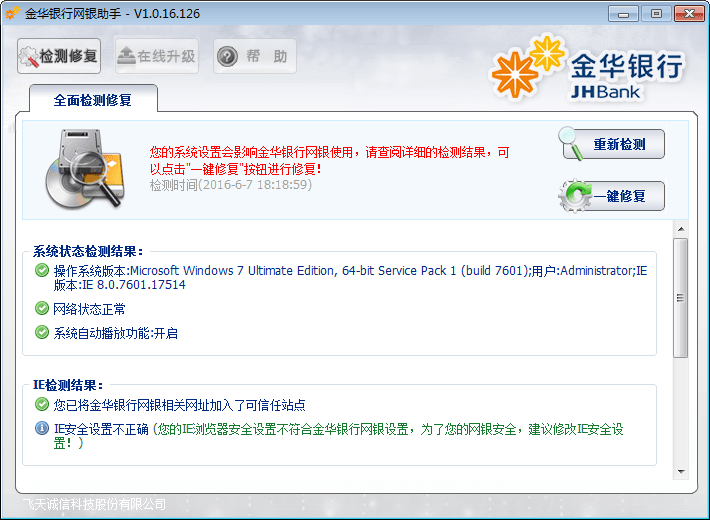
Task: Select the IE安全设置不正确 warning text
Action: (338, 436)
